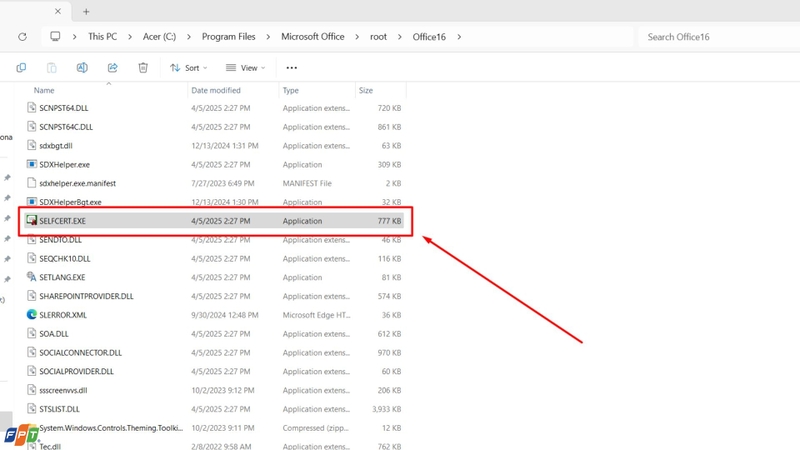Sort by Date modified column header

point(216,90)
